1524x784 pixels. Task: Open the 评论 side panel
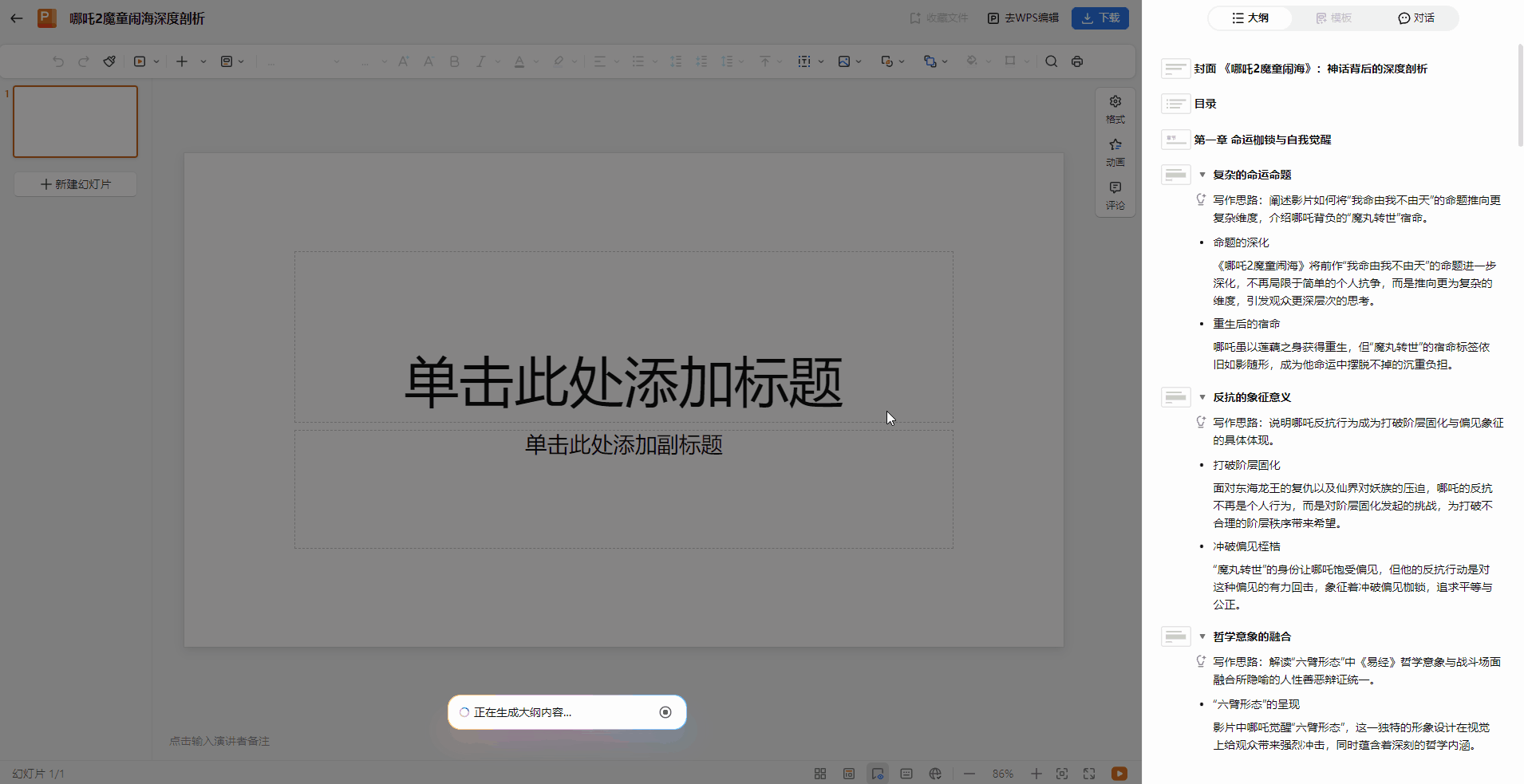click(x=1115, y=195)
